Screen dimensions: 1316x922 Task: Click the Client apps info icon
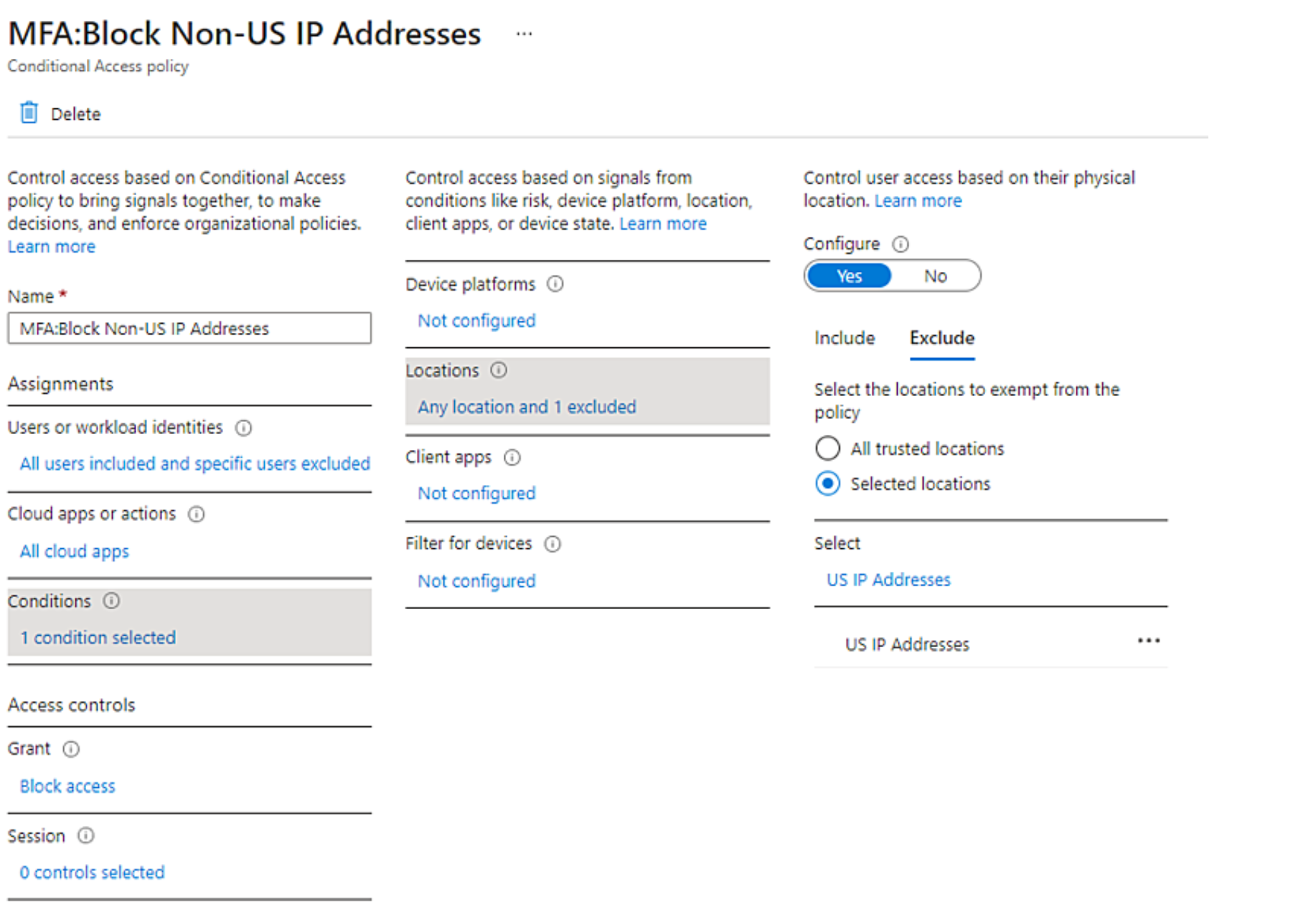point(512,457)
